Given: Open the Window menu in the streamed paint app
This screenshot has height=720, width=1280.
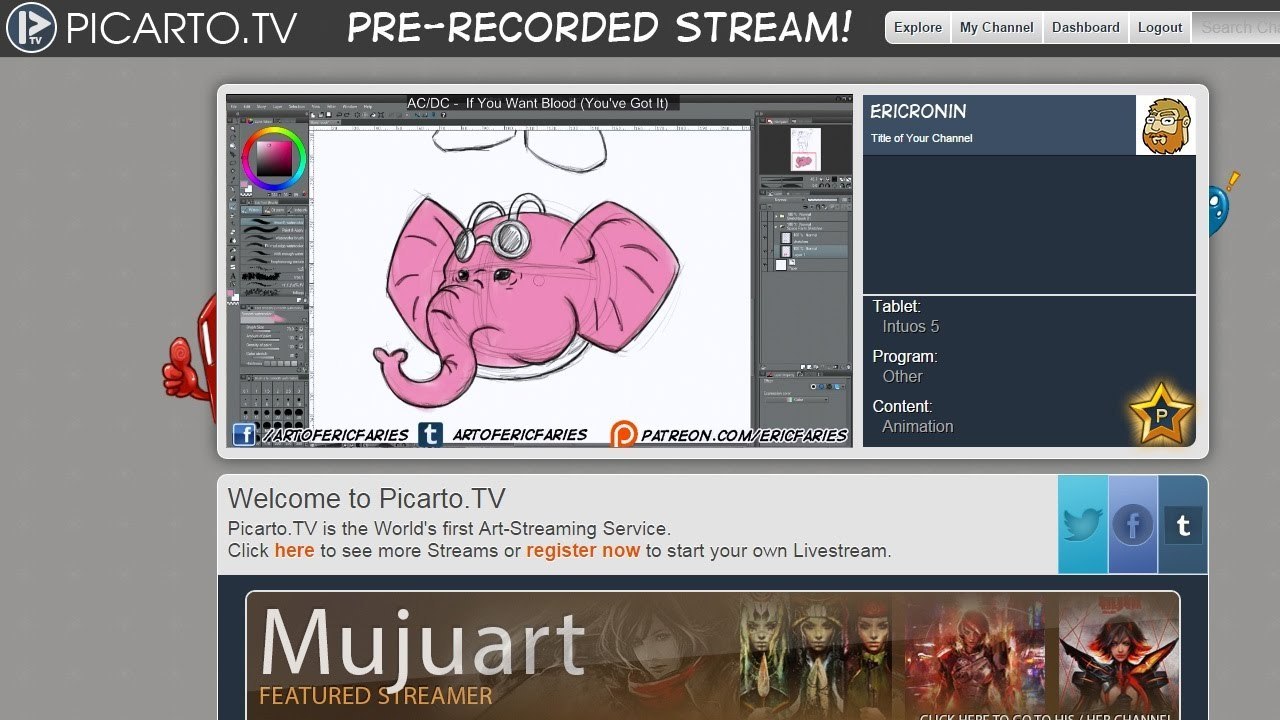Looking at the screenshot, I should click(x=350, y=106).
